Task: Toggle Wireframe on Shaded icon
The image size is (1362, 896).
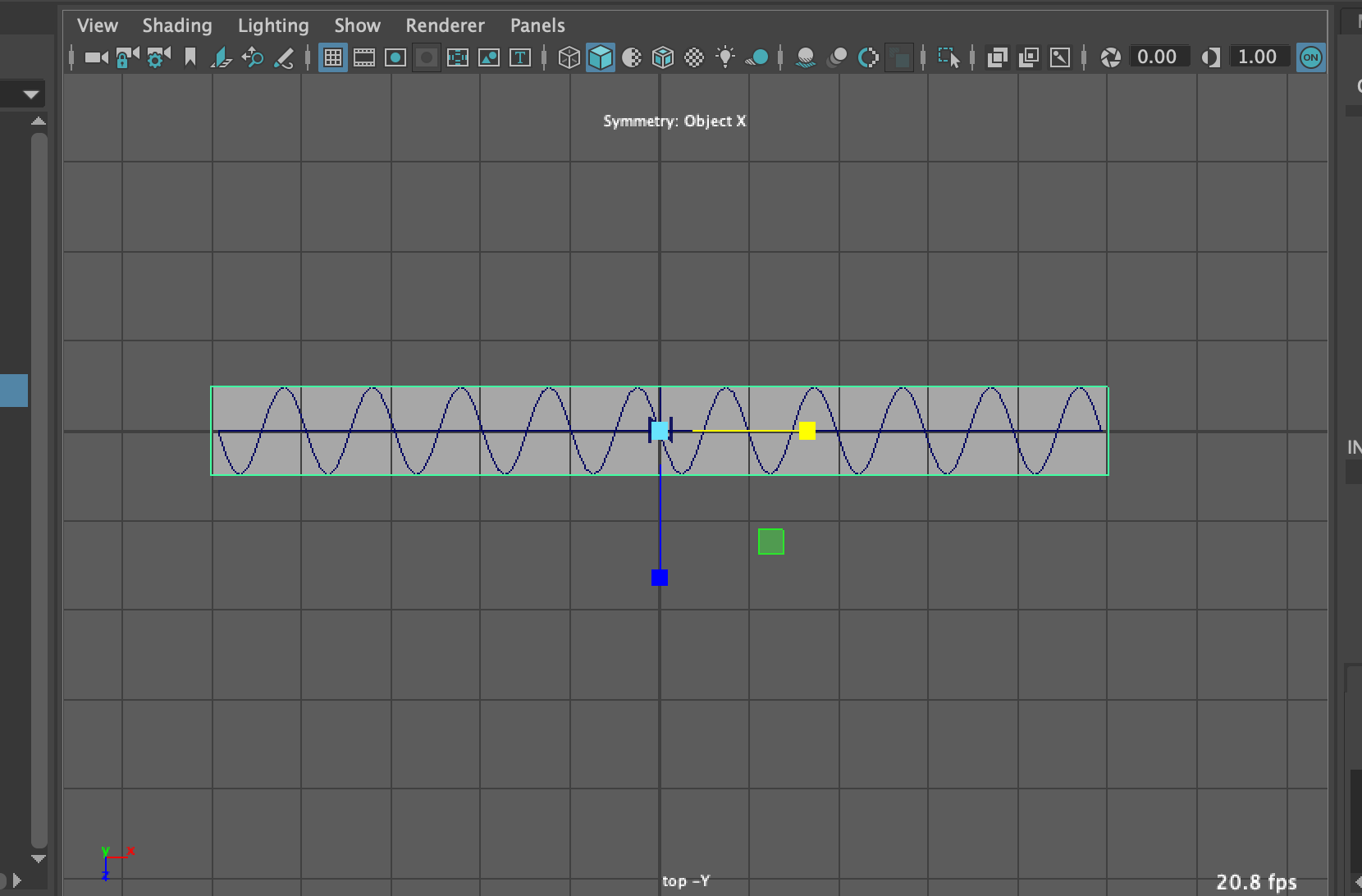Action: click(x=663, y=57)
